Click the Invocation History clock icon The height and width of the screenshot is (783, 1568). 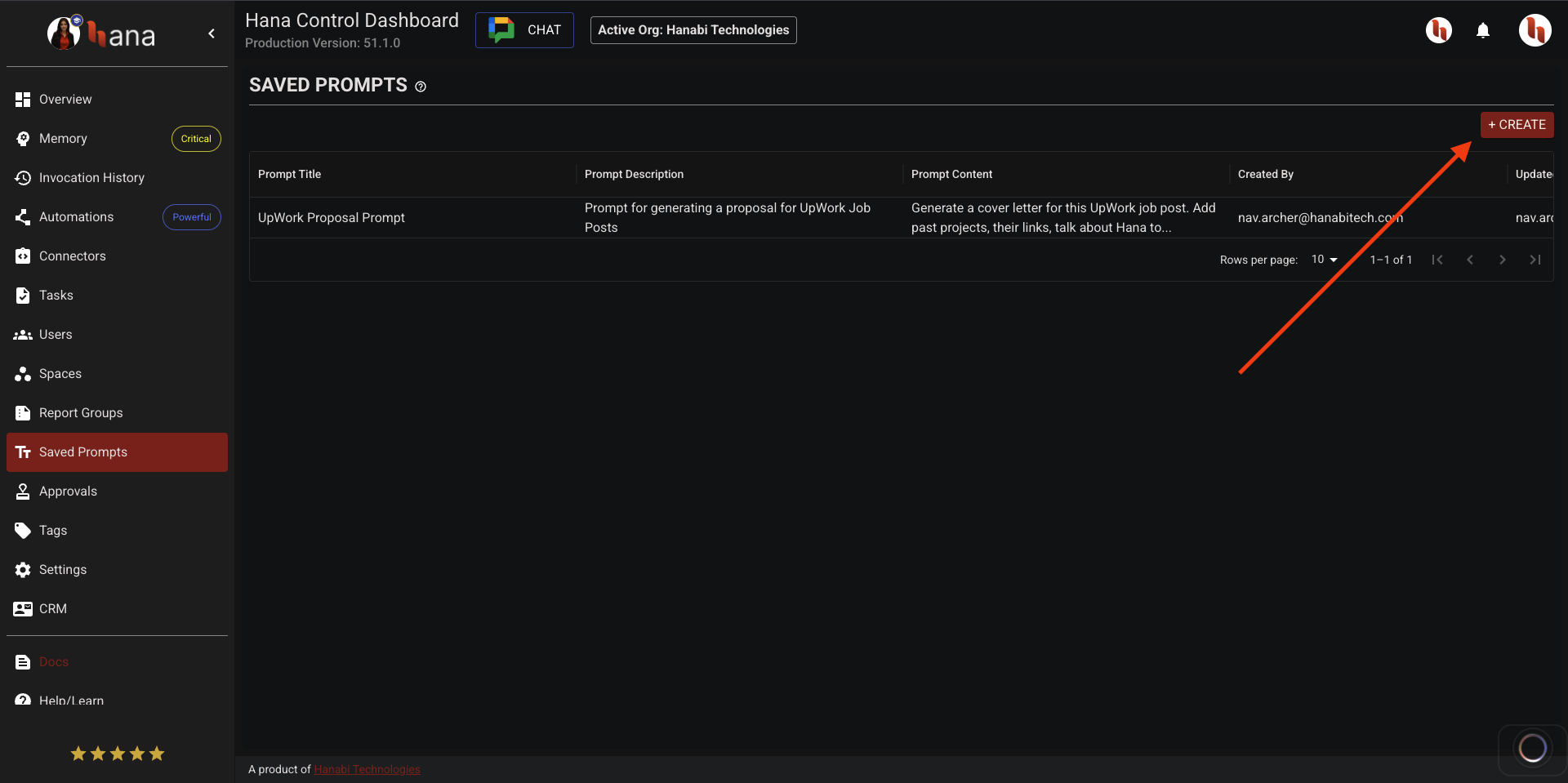pos(23,178)
